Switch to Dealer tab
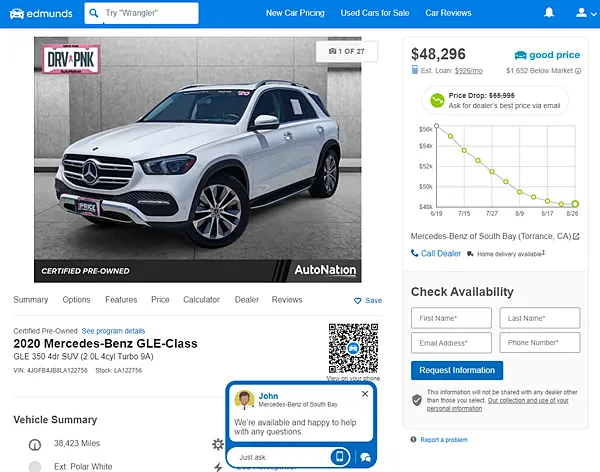Screen dimensions: 600x472 pos(247,300)
